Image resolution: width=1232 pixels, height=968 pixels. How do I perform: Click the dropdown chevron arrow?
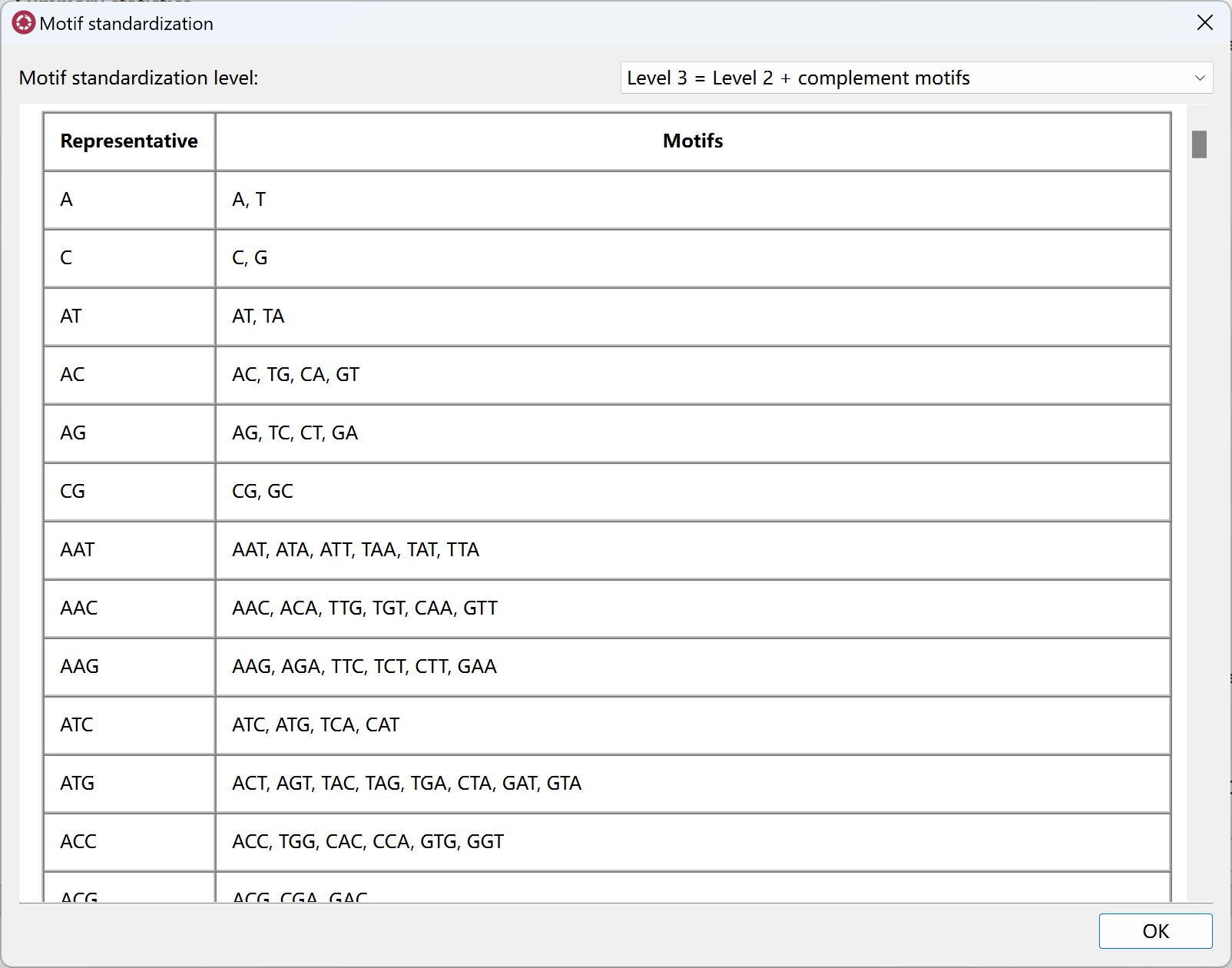coord(1199,78)
